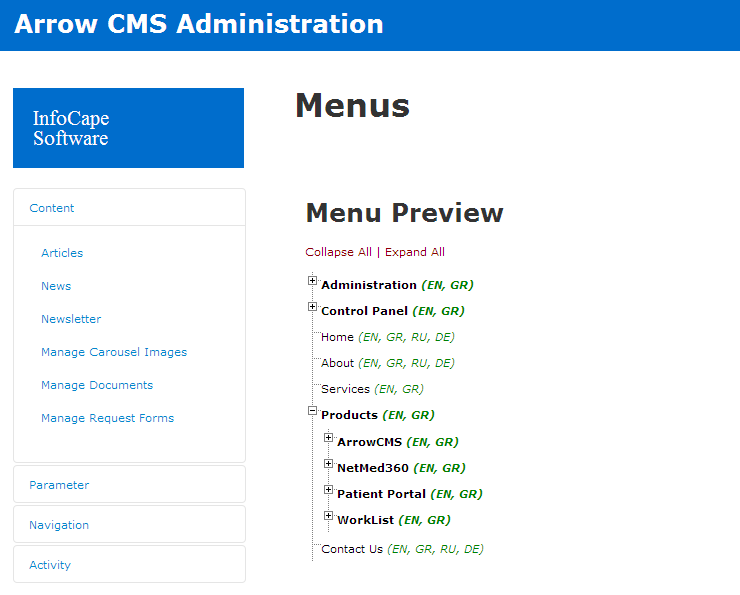Click the Expand All link
This screenshot has height=595, width=740.
coord(415,252)
